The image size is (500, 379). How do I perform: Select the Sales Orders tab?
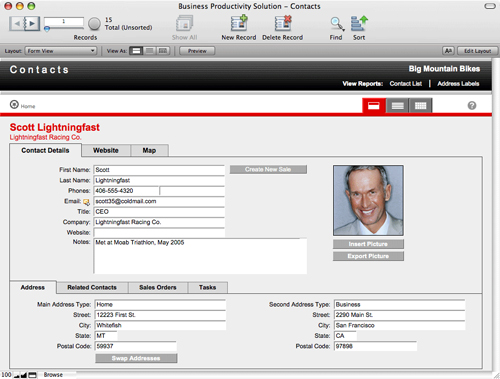click(158, 287)
